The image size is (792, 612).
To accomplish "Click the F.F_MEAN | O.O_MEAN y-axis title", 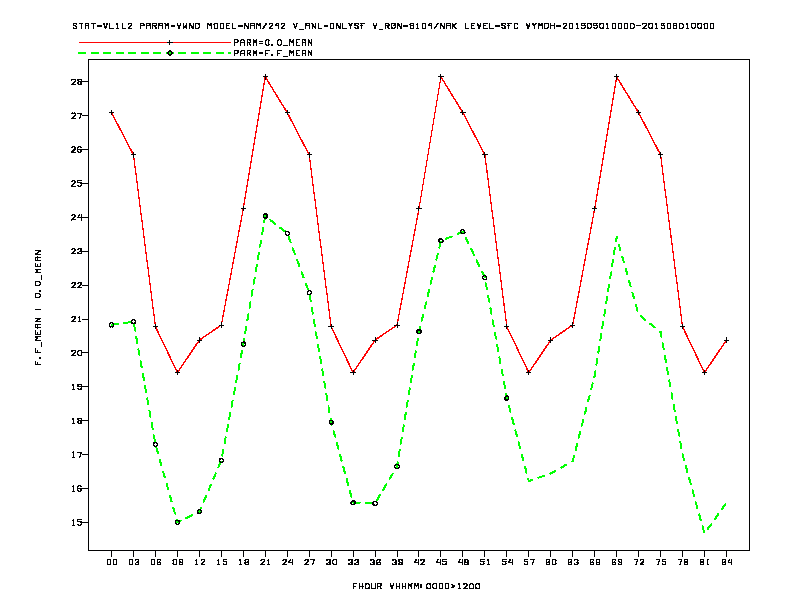I will pos(38,307).
